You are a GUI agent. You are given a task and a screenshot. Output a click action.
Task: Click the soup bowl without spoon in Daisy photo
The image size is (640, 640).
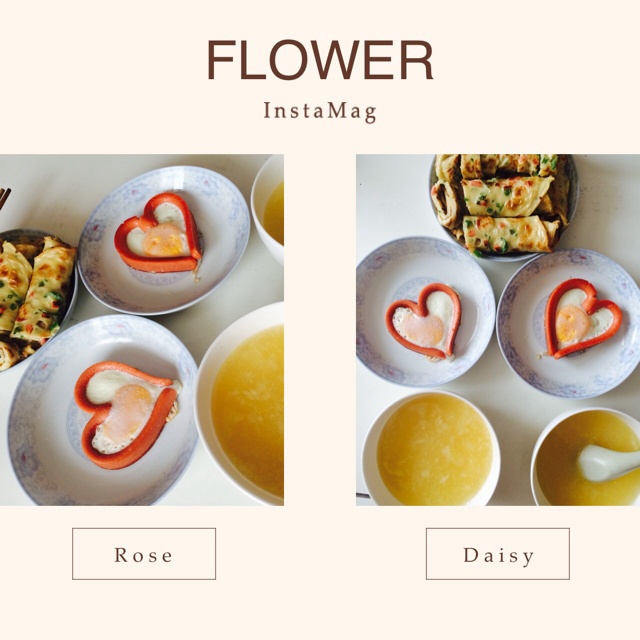pos(431,448)
